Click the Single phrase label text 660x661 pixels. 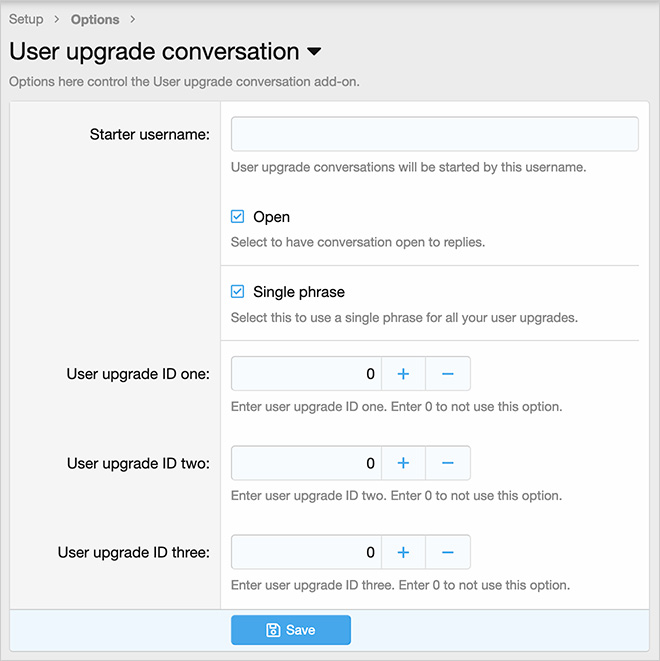299,292
